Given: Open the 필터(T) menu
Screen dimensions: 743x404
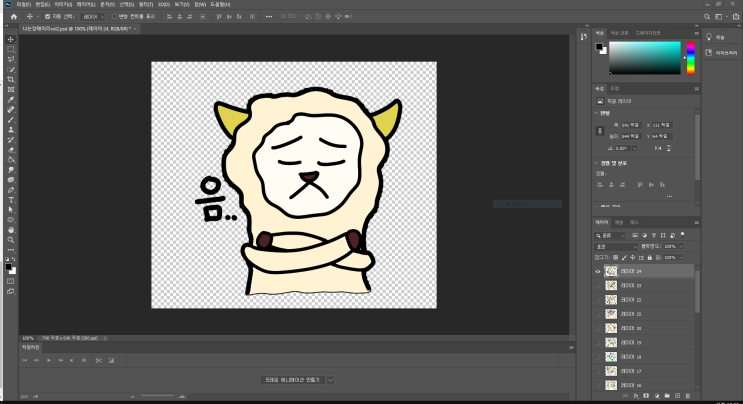Looking at the screenshot, I should pos(146,4).
